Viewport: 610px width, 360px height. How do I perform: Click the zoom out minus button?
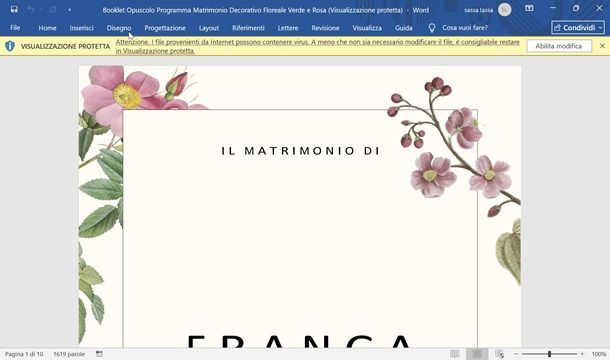[x=516, y=354]
